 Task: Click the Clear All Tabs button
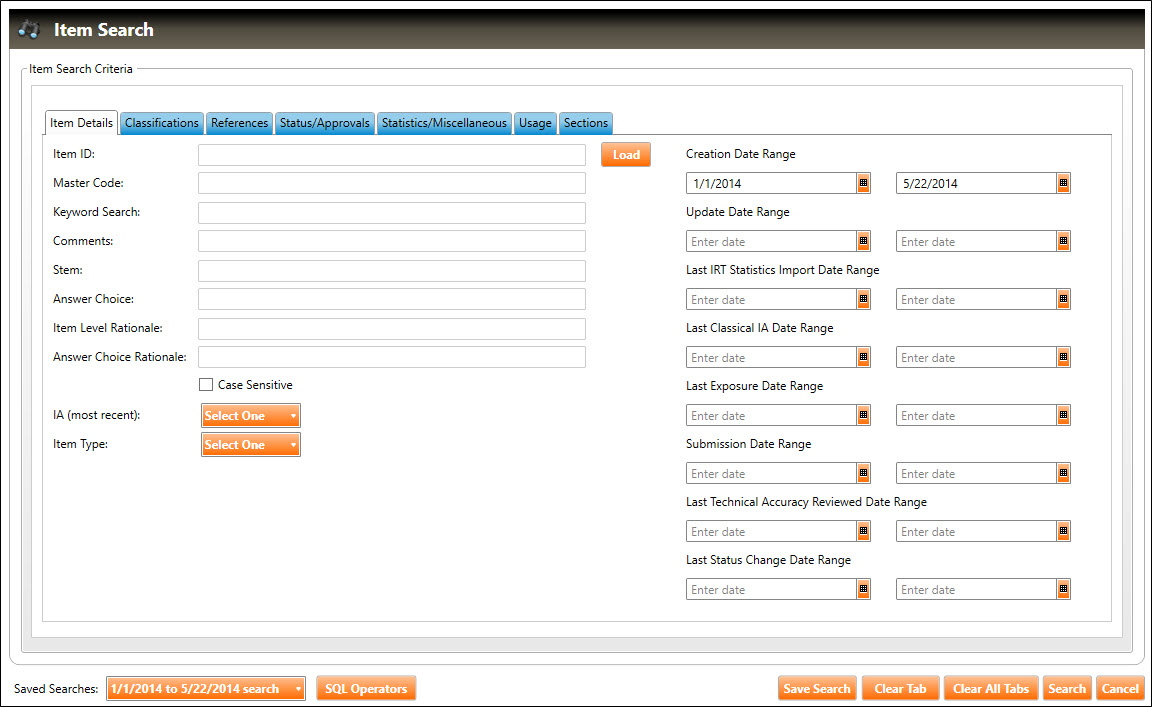(990, 689)
